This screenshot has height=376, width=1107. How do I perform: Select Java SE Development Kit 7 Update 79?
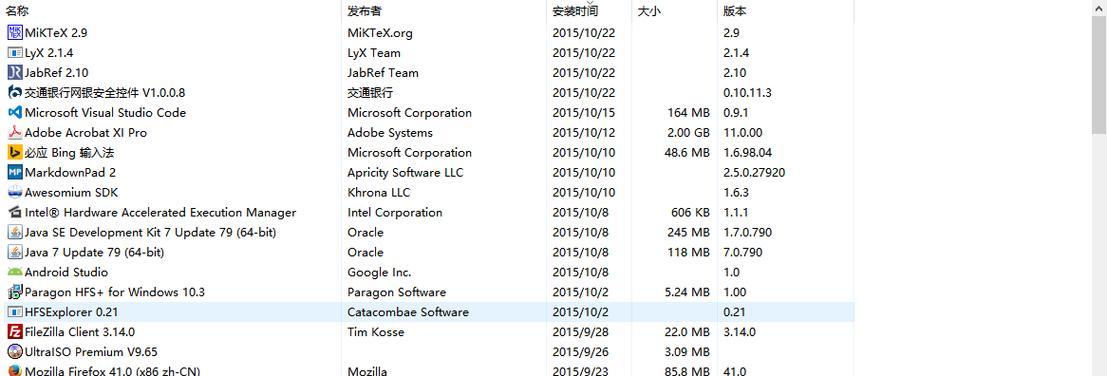pos(429,232)
